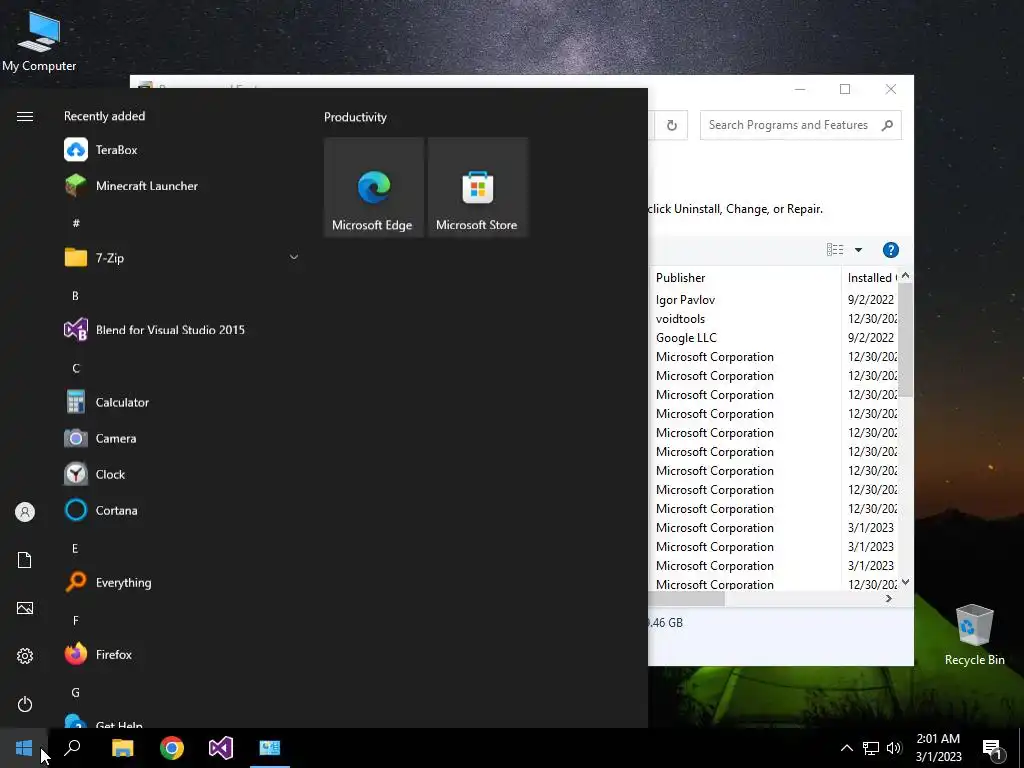Open the user account icon
This screenshot has height=768, width=1024.
coord(25,512)
